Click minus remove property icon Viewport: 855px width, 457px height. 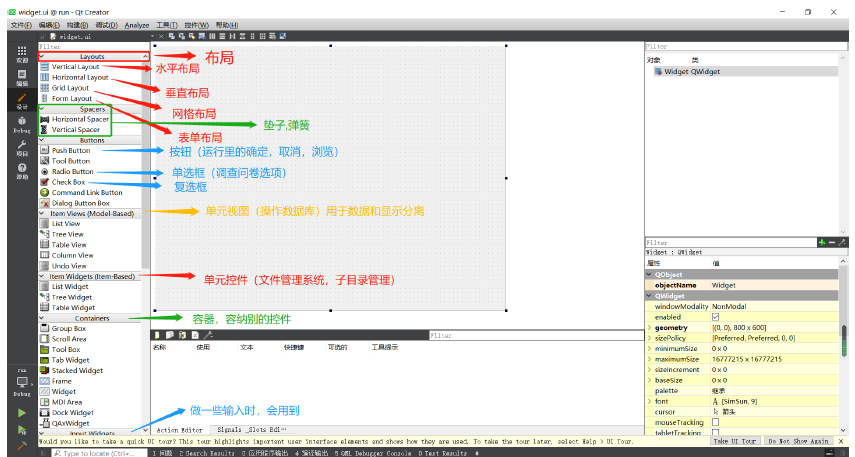(x=832, y=243)
